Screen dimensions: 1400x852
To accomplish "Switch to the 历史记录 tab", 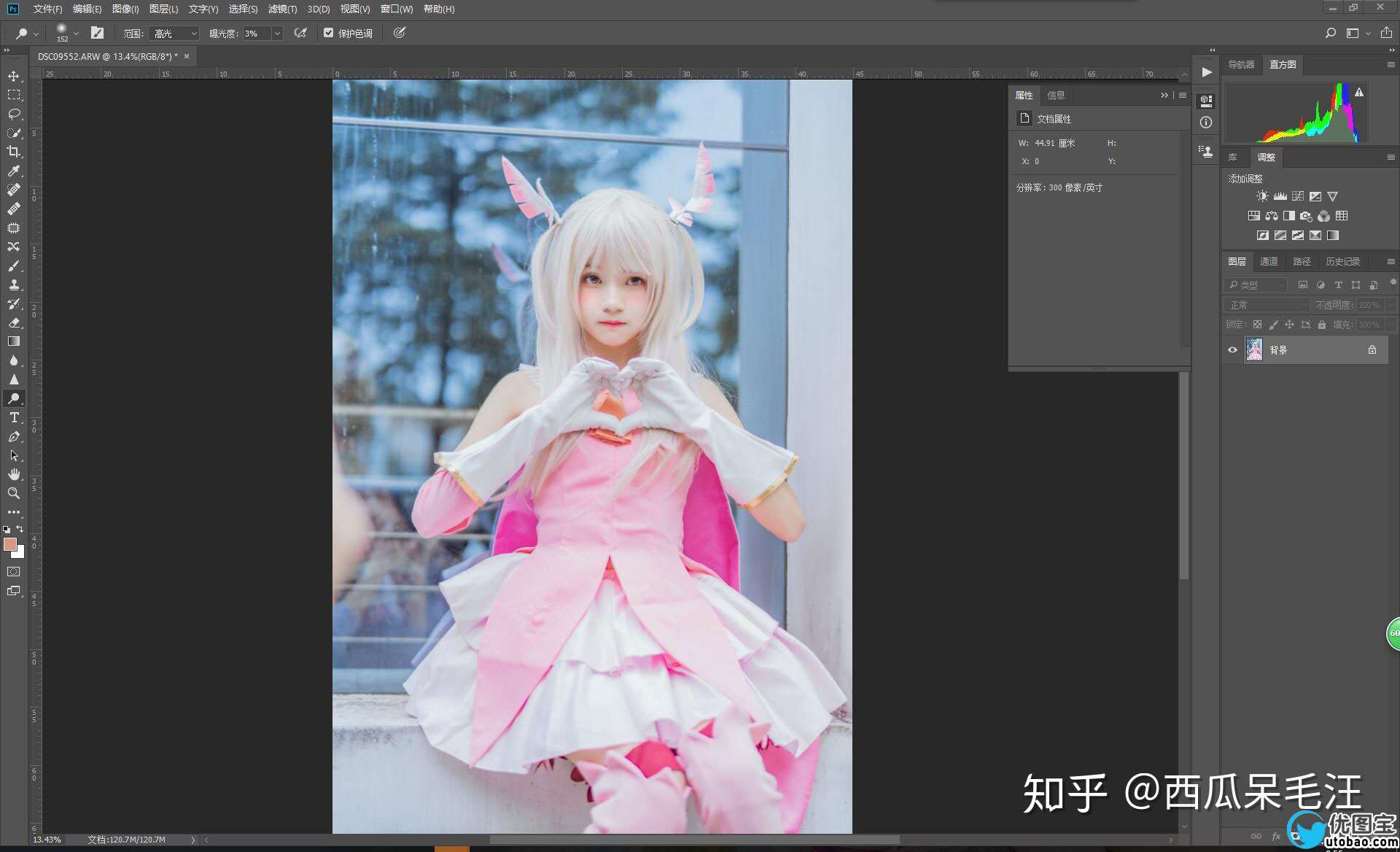I will click(x=1342, y=261).
